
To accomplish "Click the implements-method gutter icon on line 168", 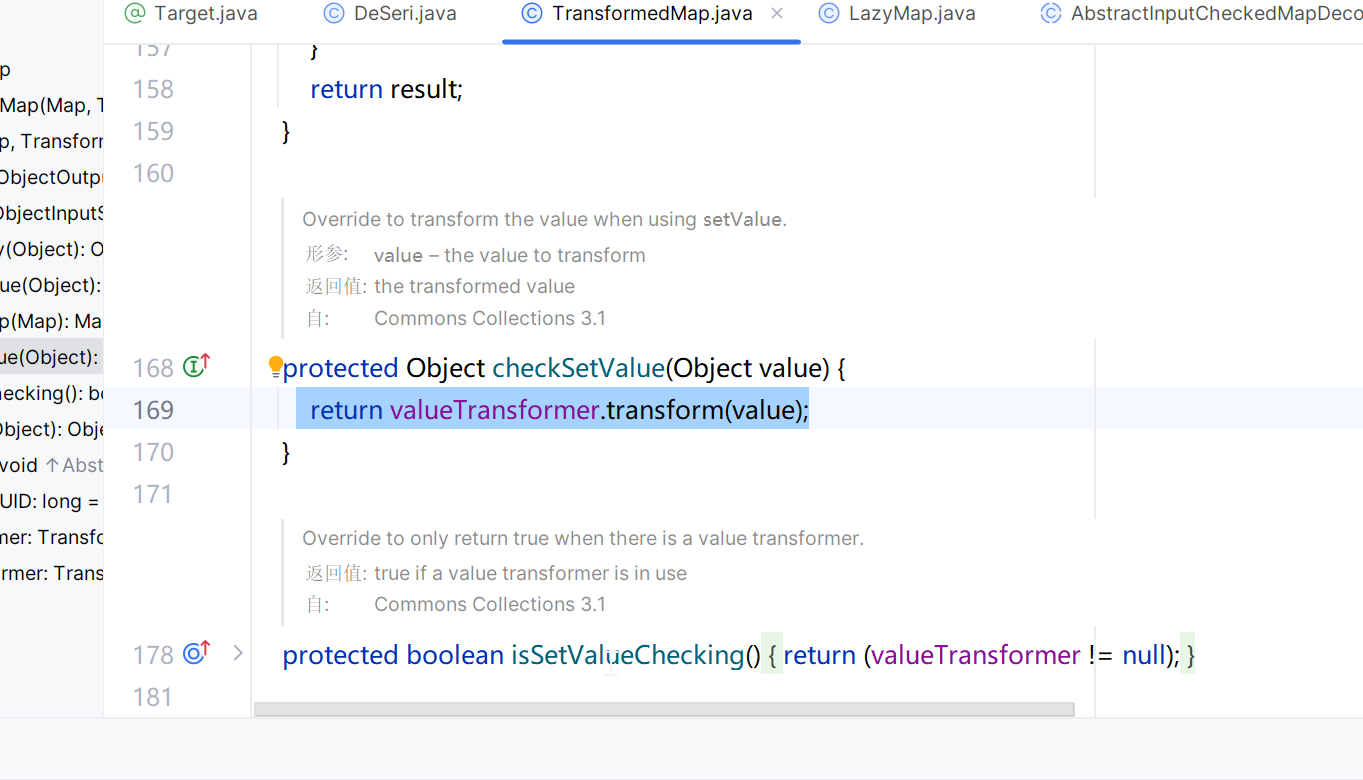I will (x=196, y=367).
